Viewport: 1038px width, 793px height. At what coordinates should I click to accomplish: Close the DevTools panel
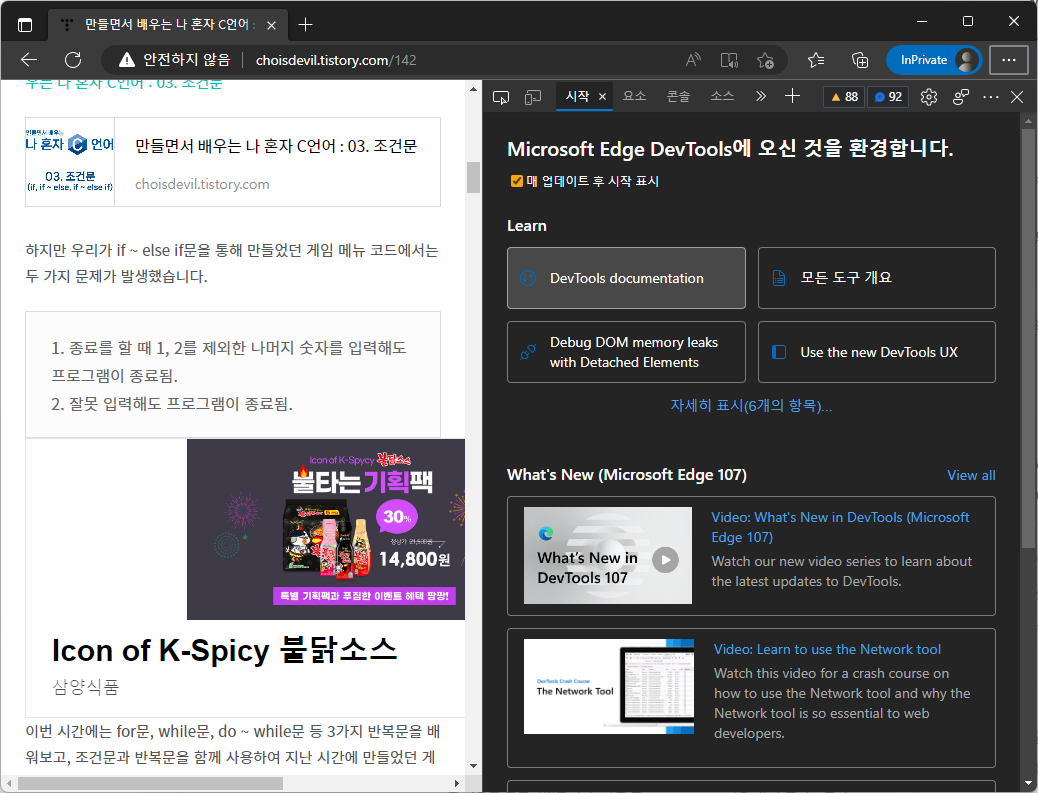pos(1017,97)
